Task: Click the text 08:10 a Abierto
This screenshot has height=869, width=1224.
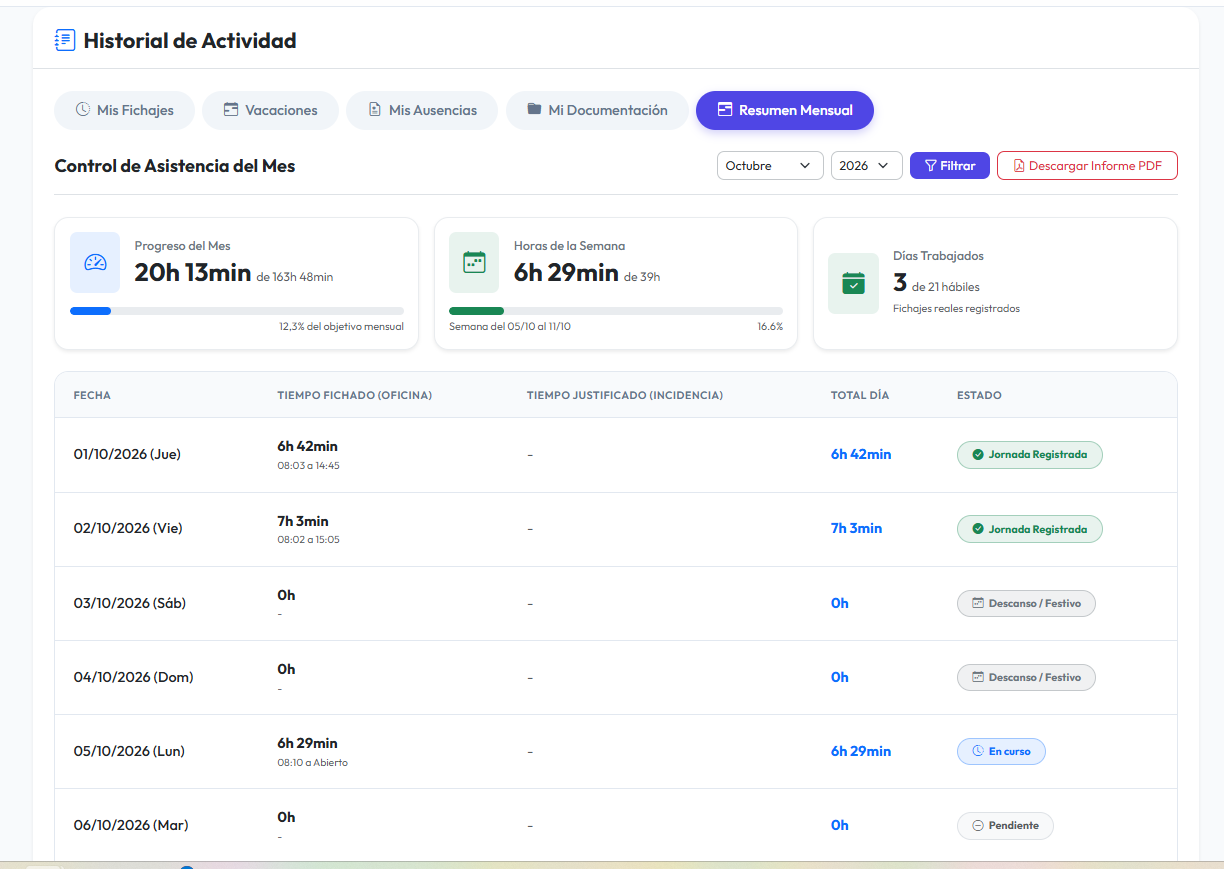Action: 313,762
